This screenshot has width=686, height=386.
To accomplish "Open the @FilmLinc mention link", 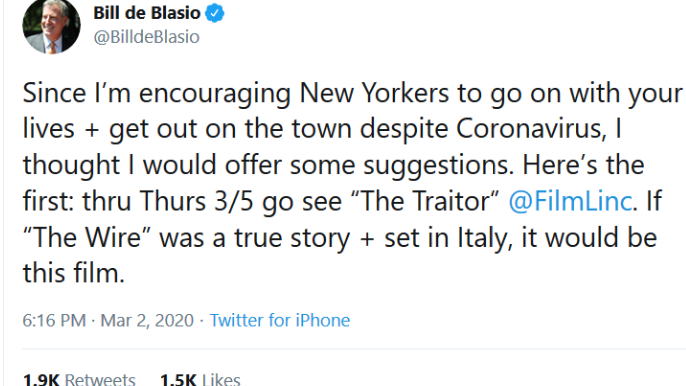I will click(570, 201).
